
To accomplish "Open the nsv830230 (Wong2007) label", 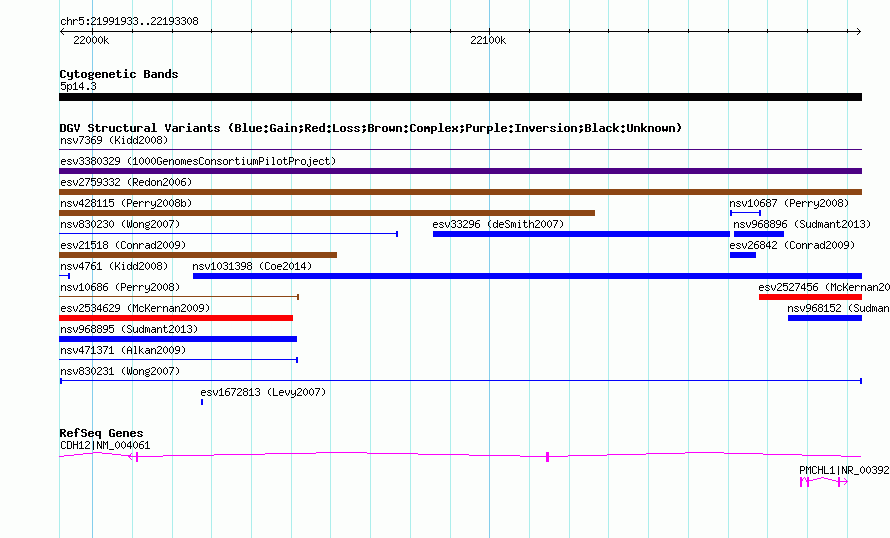I will (120, 224).
